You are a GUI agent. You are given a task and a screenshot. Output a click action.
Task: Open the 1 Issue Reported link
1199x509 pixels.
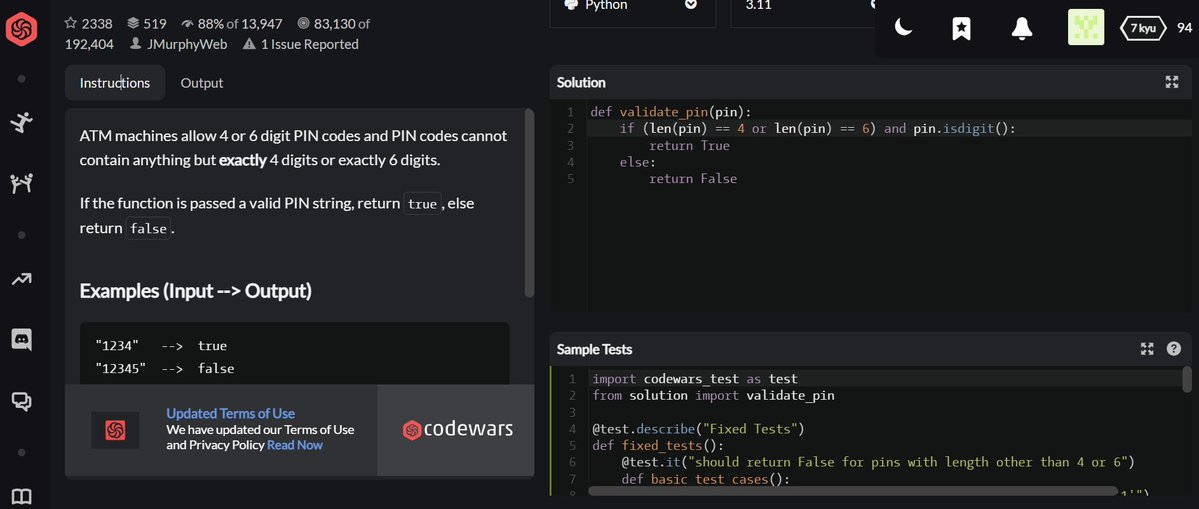coord(310,44)
